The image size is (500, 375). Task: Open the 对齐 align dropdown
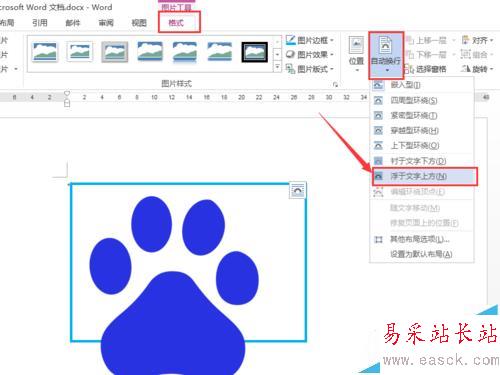477,40
